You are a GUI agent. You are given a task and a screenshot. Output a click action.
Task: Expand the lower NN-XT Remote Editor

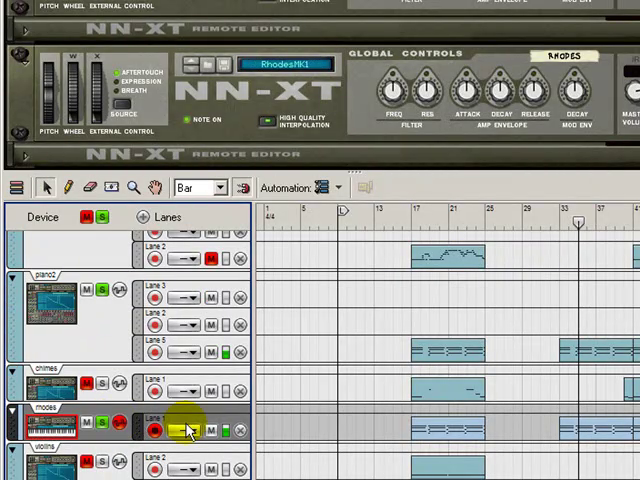25,156
